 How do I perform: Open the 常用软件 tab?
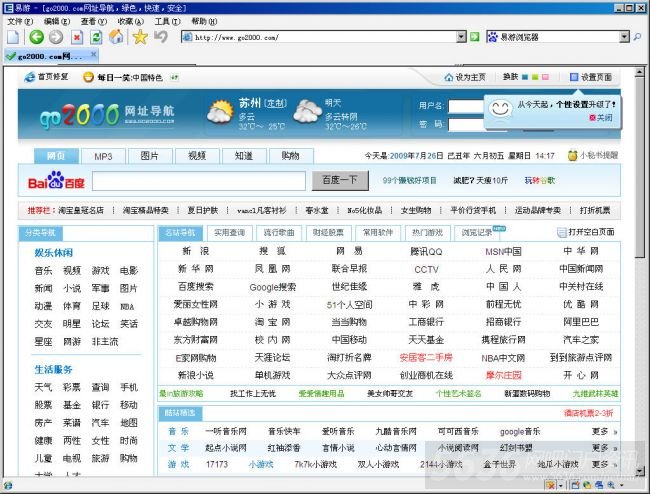(x=378, y=233)
